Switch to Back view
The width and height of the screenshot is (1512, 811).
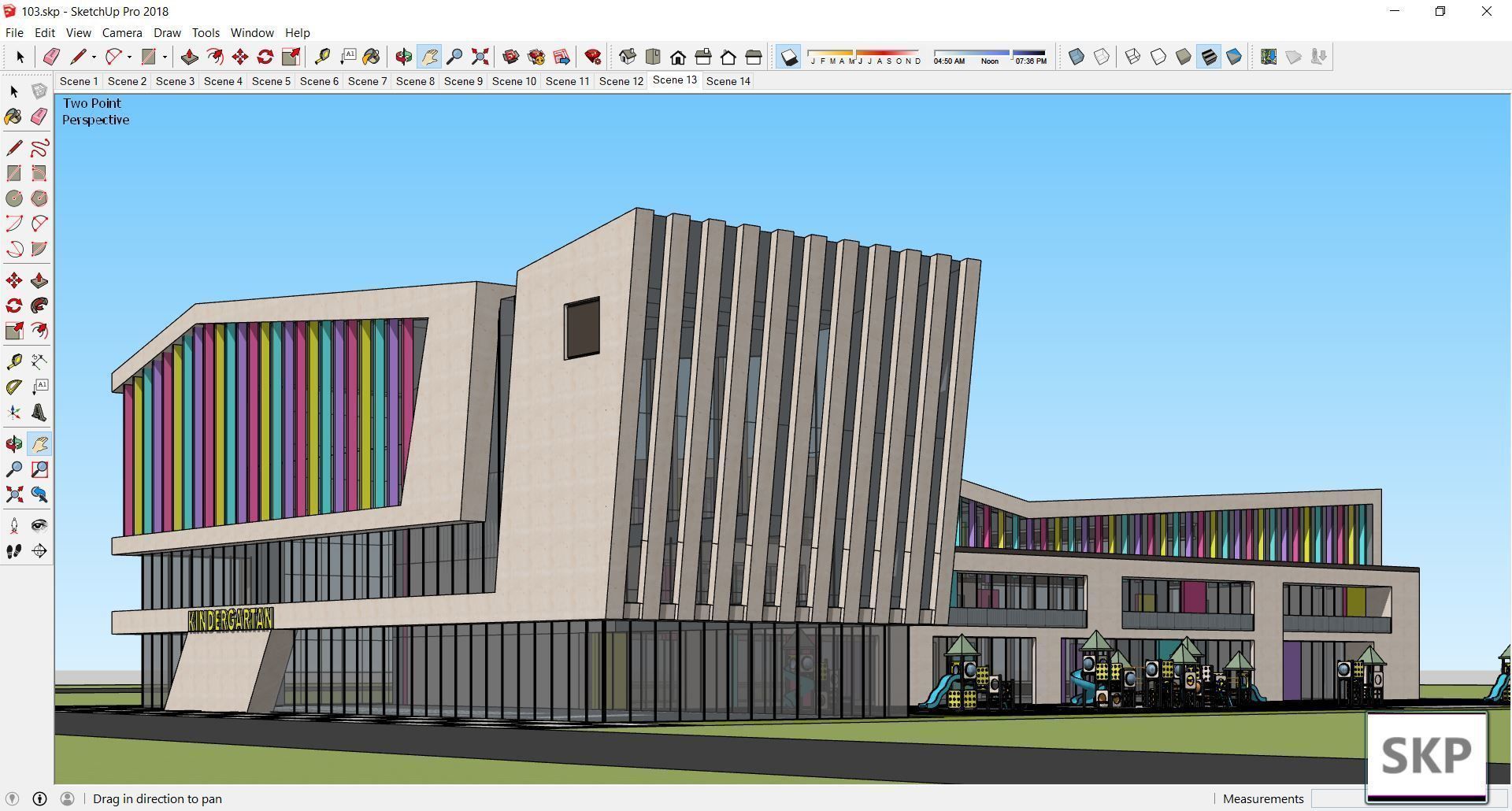pos(728,57)
